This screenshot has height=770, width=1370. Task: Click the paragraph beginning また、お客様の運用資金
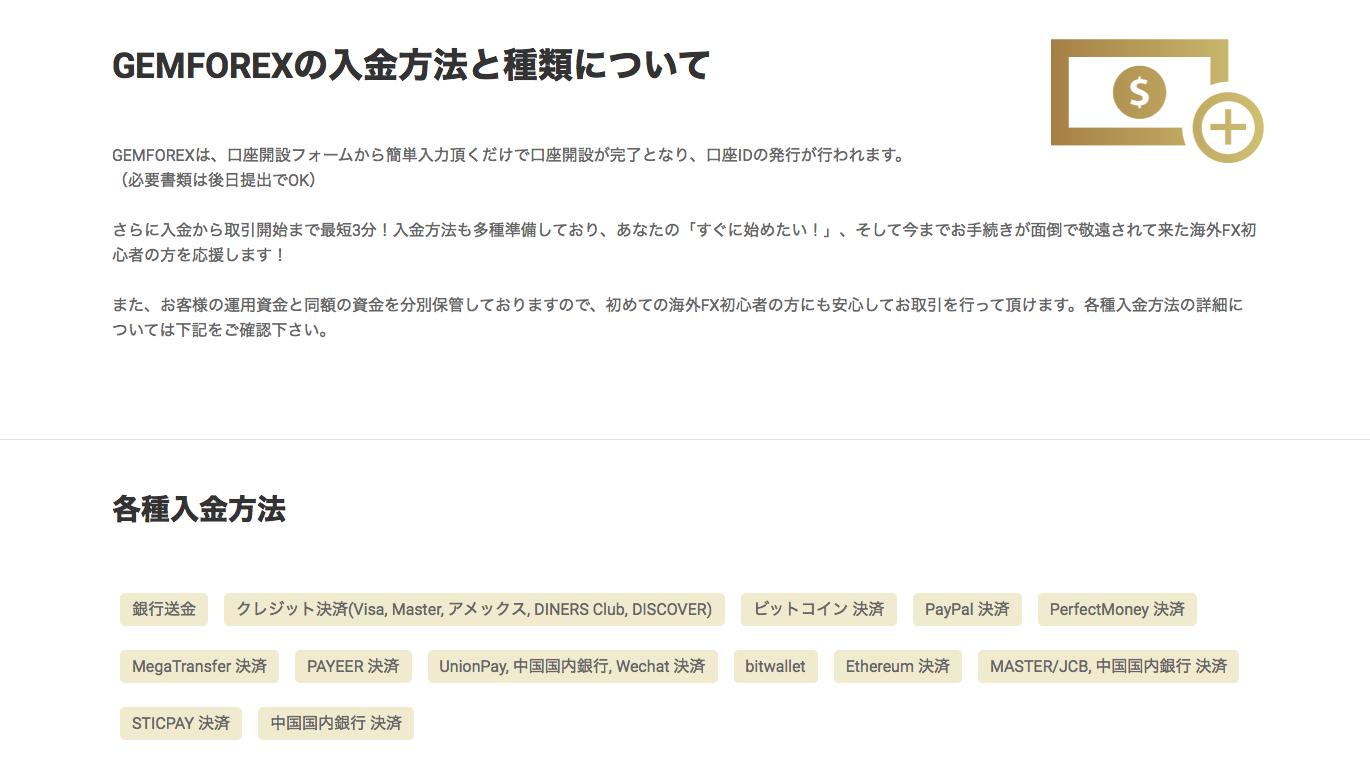click(x=678, y=317)
